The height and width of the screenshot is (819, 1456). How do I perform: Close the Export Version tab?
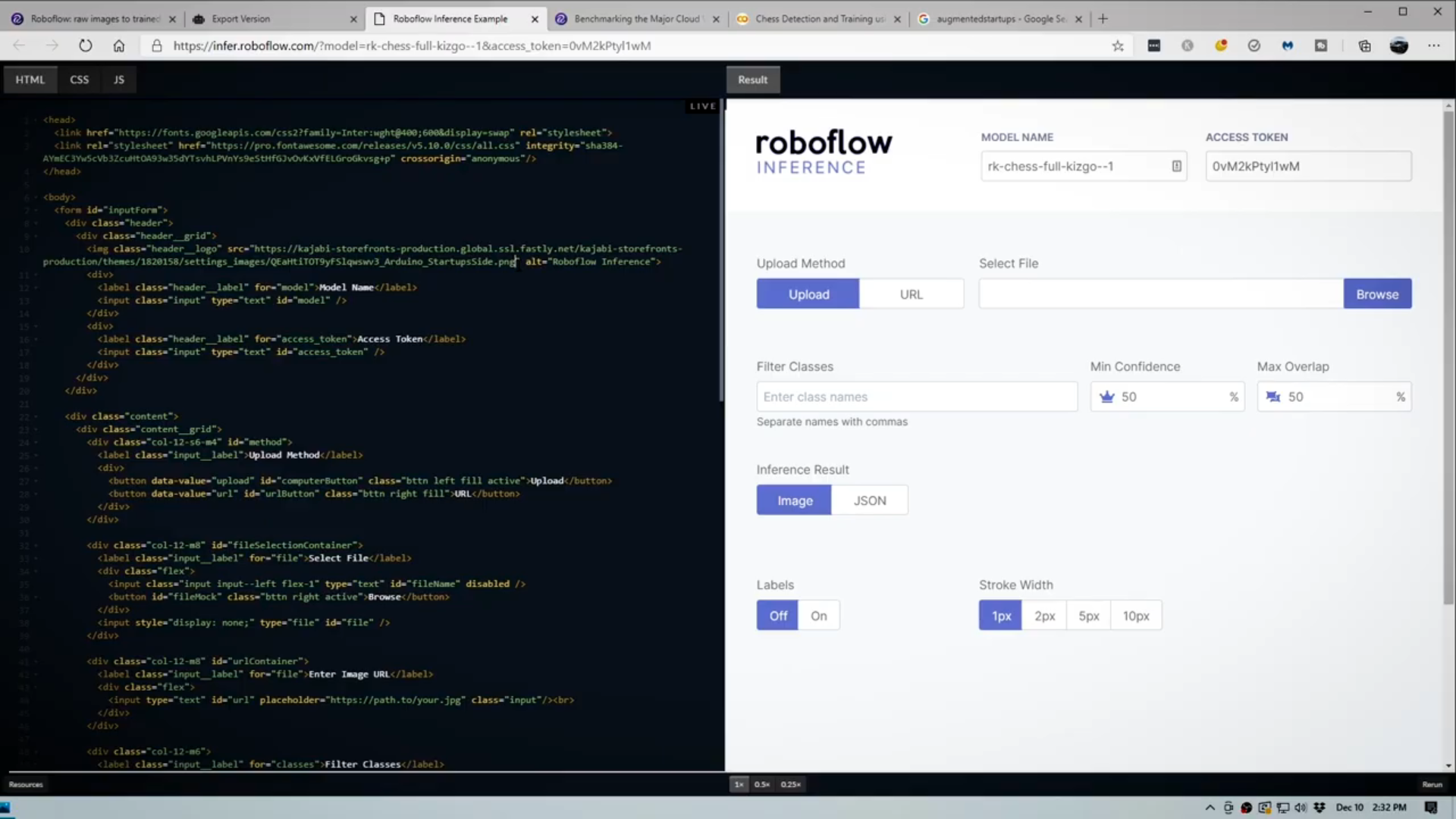coord(353,19)
